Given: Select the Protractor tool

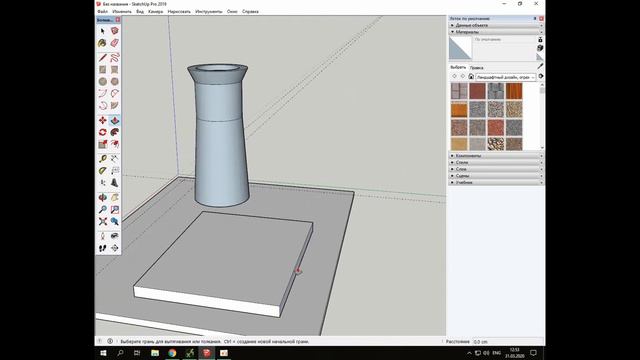Looking at the screenshot, I should [102, 170].
